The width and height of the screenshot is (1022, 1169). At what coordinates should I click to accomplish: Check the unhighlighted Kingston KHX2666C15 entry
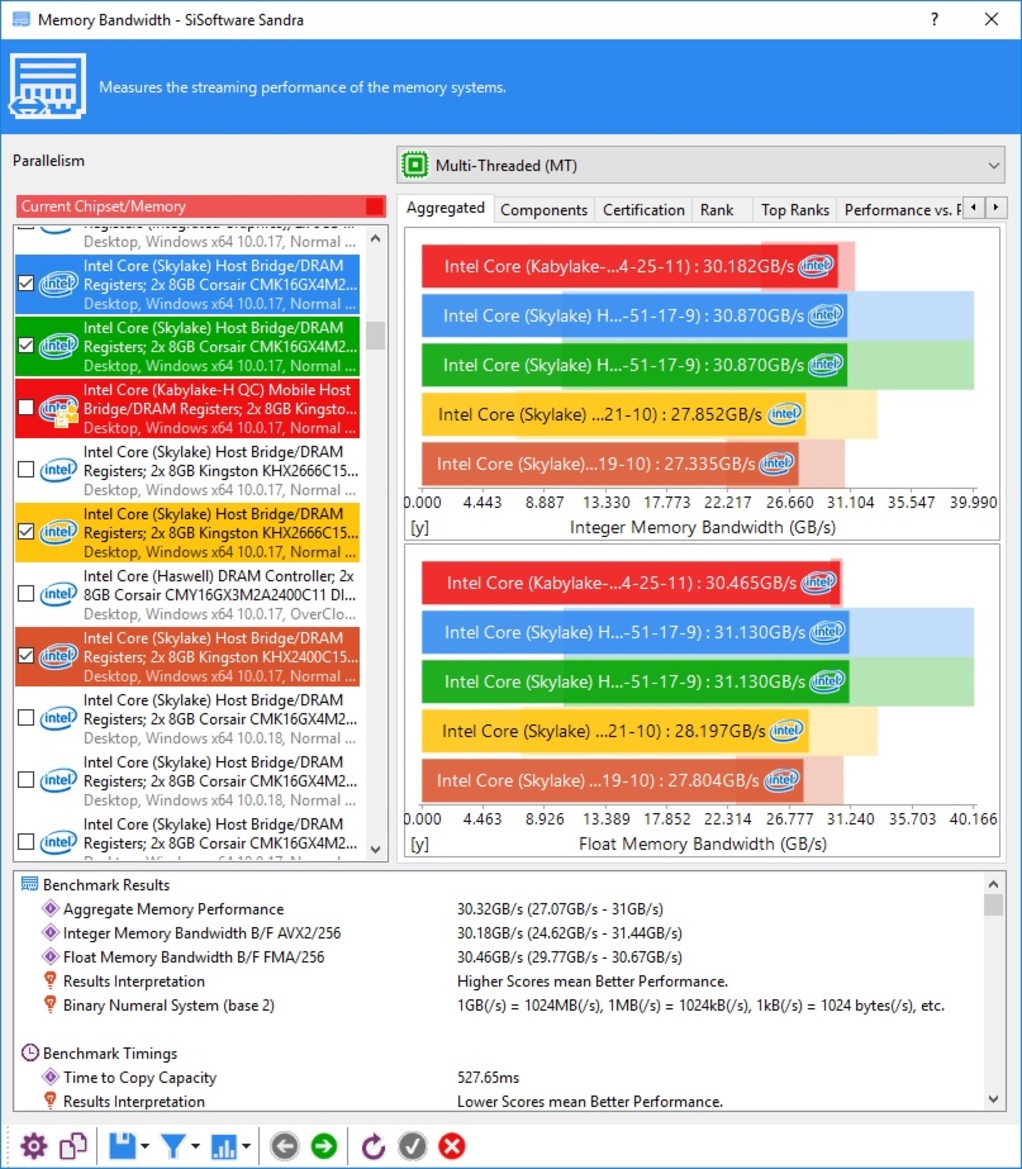[26, 470]
